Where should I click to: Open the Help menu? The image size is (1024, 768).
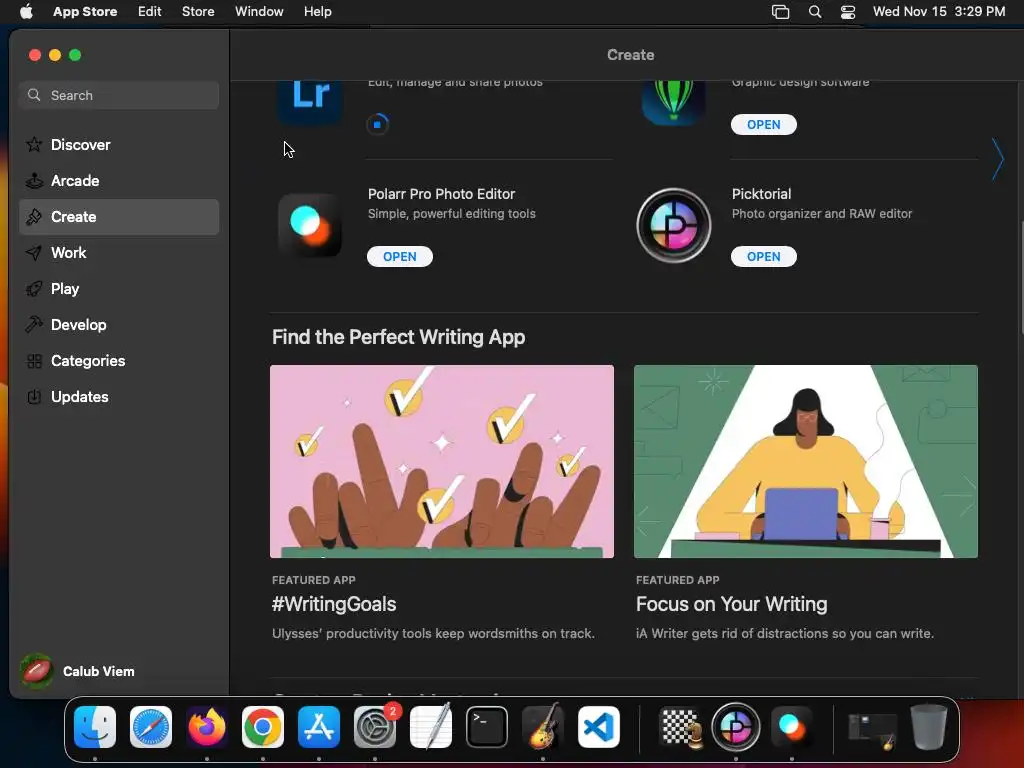click(x=317, y=12)
